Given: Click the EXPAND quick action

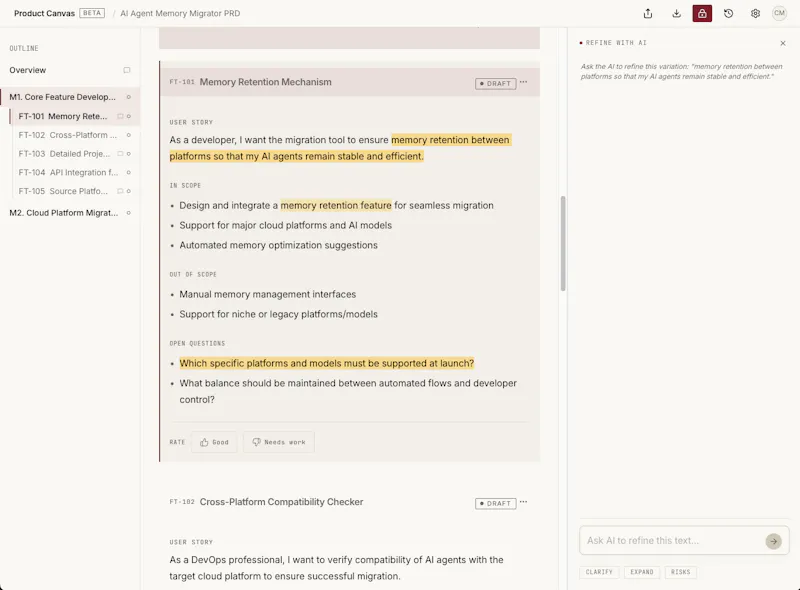Looking at the screenshot, I should tap(642, 572).
